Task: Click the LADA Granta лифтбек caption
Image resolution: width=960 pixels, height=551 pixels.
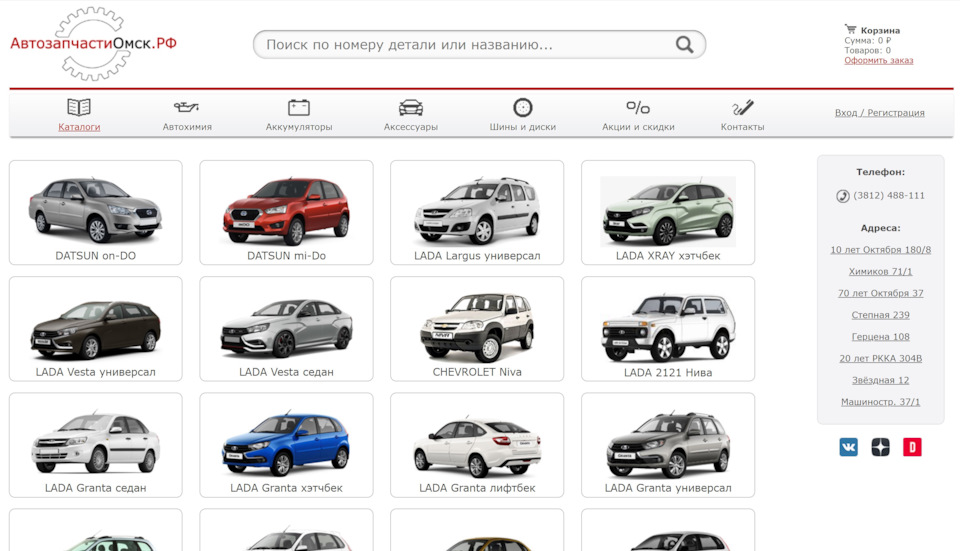Action: click(x=477, y=488)
